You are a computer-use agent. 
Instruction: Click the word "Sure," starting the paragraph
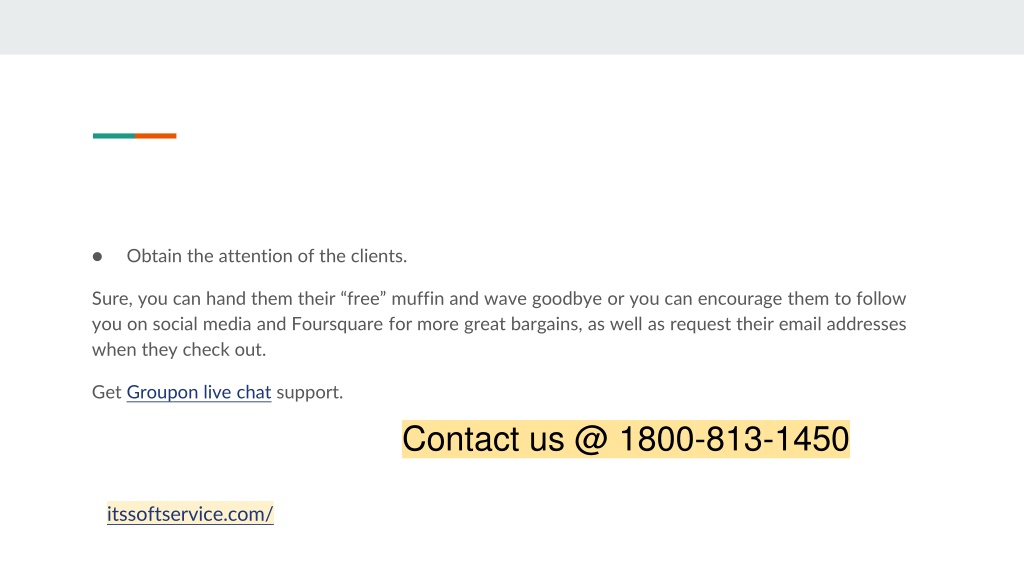(x=112, y=298)
